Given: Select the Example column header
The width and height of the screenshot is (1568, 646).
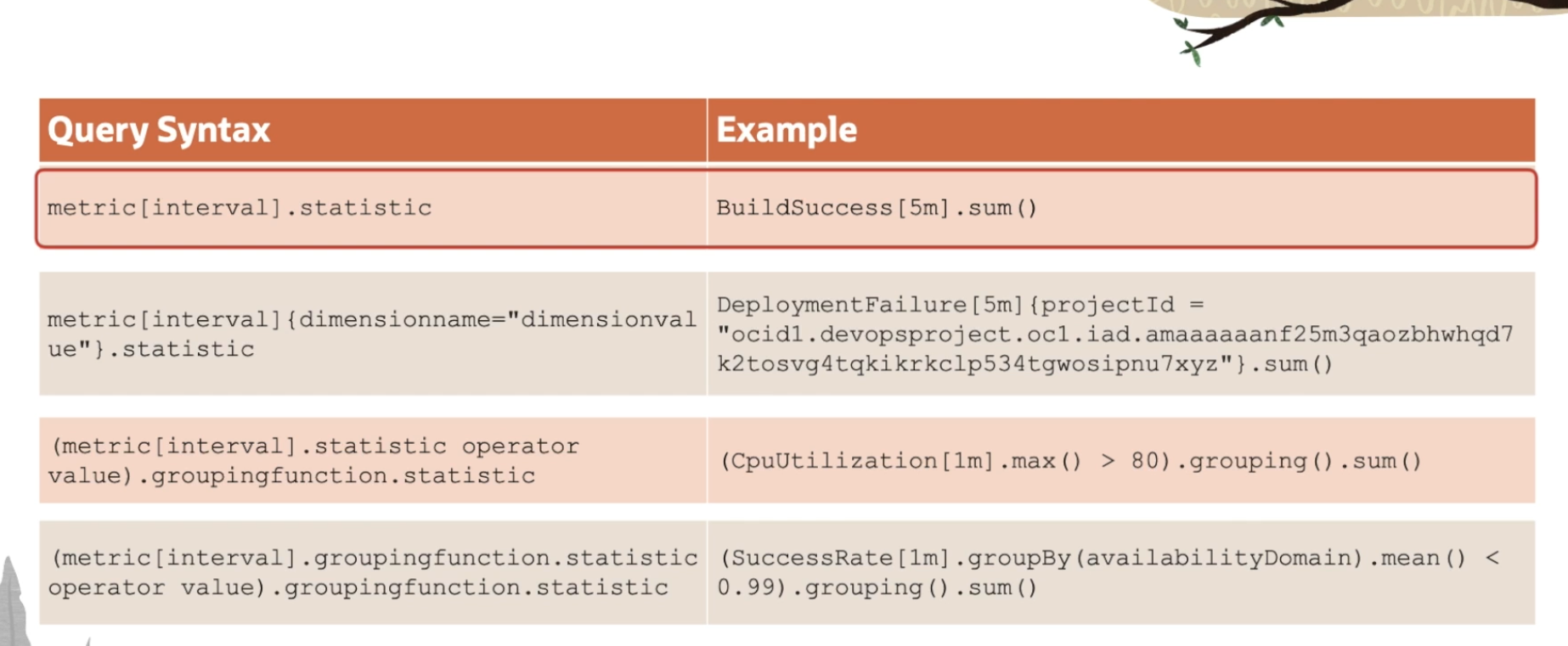Looking at the screenshot, I should 787,130.
